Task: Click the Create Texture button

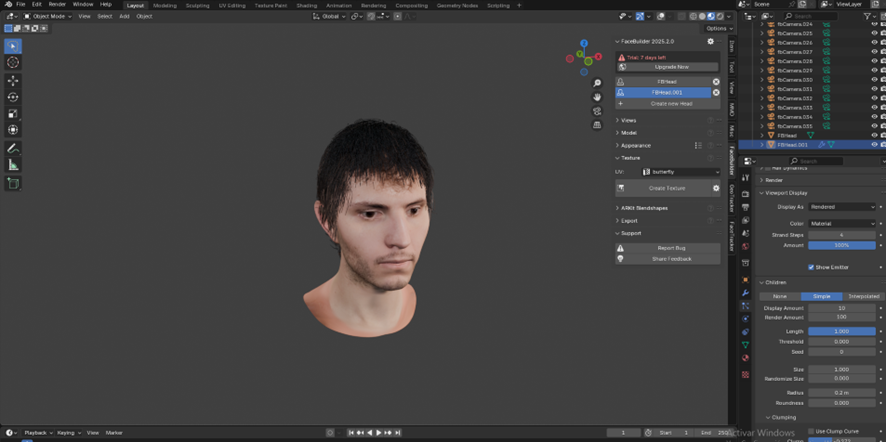Action: click(666, 188)
